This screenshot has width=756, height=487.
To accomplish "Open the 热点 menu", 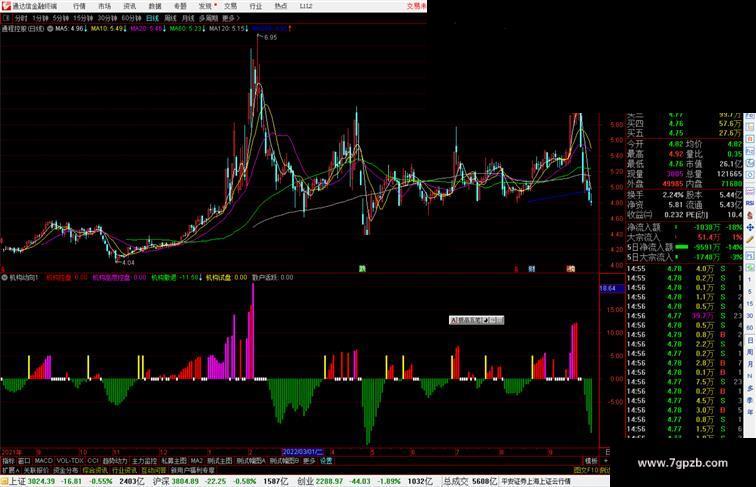I will tap(281, 6).
